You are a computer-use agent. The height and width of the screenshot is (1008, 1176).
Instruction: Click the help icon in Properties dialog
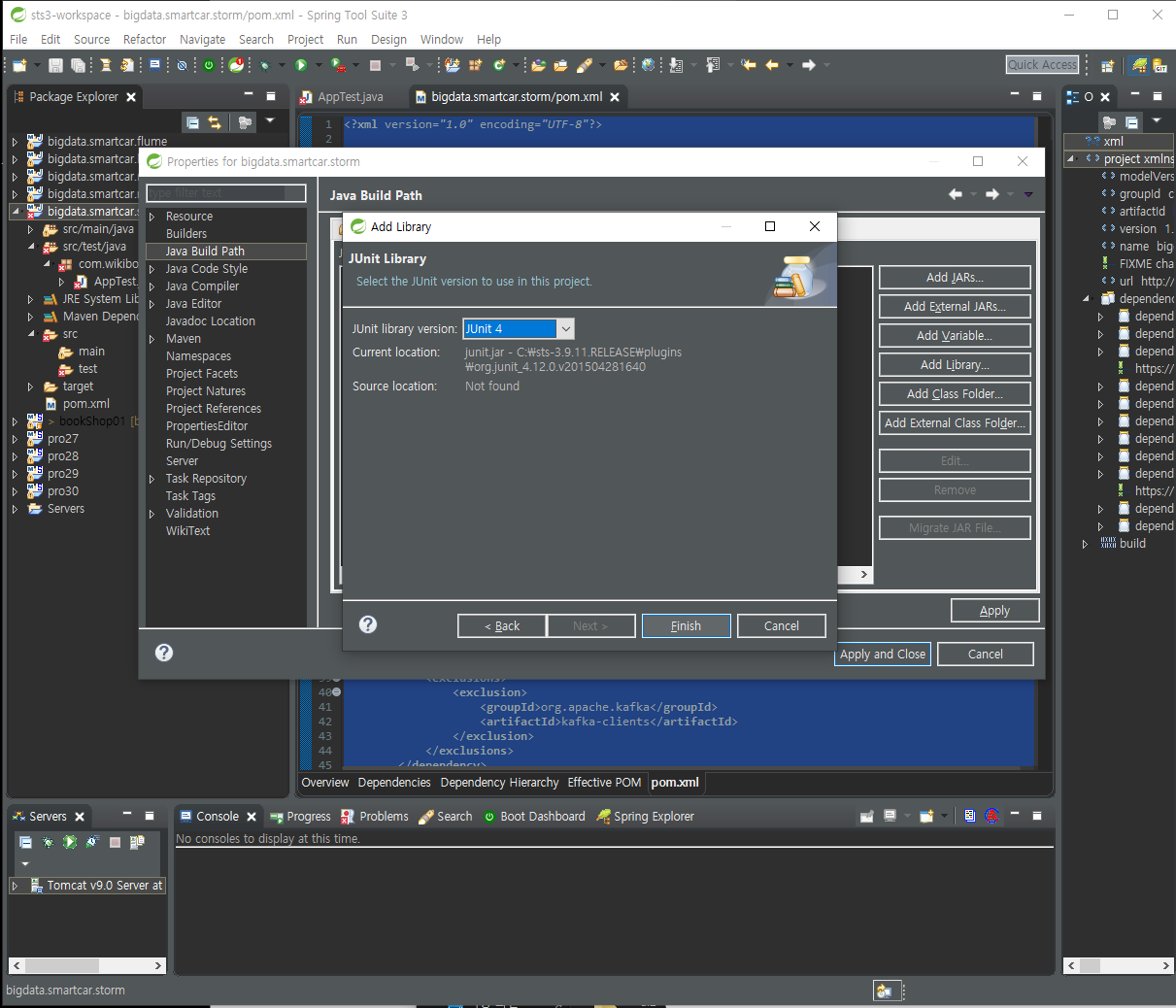164,653
